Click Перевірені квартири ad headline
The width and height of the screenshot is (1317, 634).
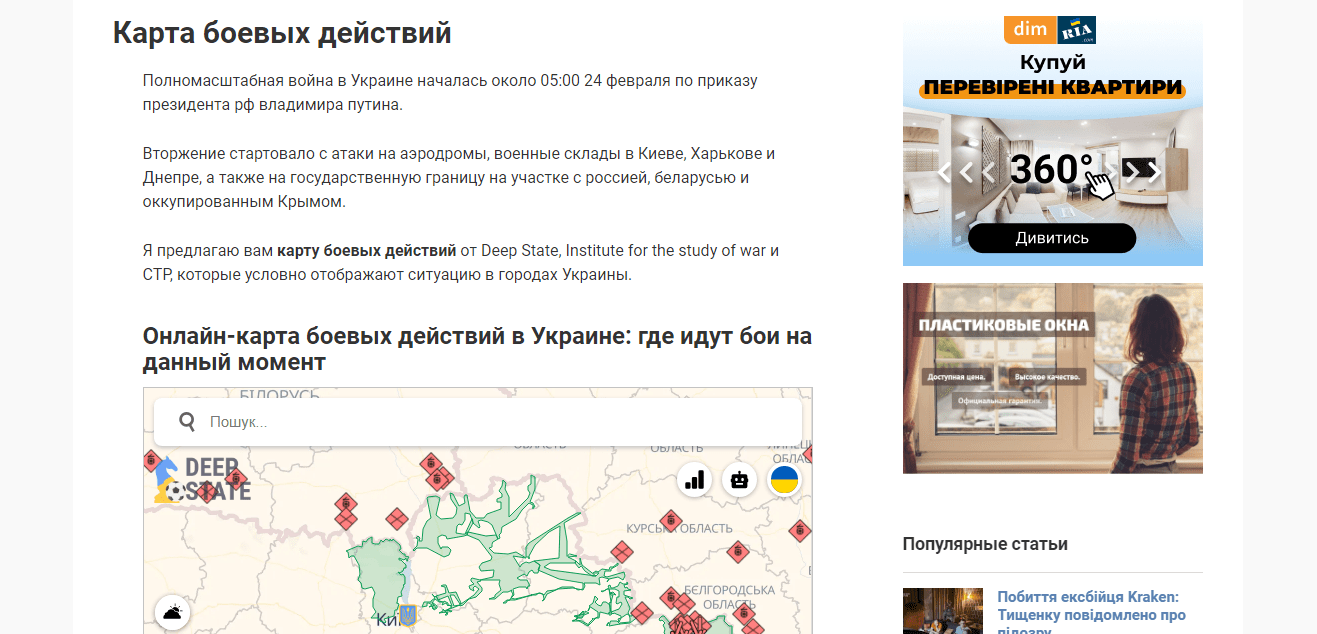tap(1053, 88)
